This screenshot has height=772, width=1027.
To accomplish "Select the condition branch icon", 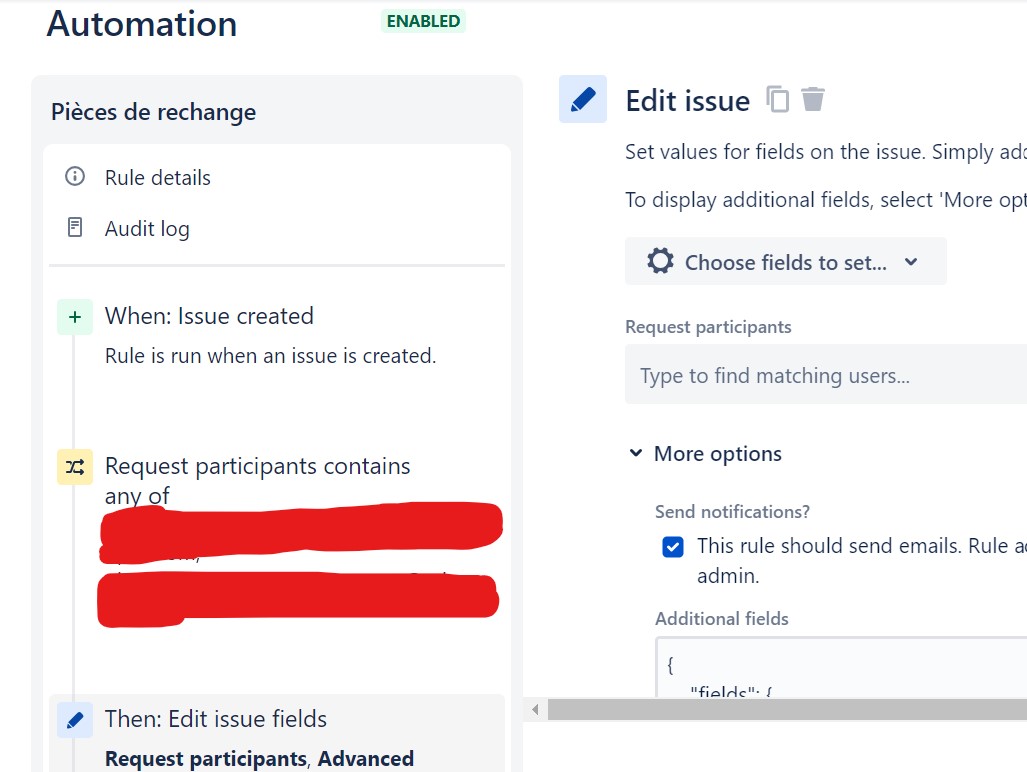I will click(x=75, y=466).
